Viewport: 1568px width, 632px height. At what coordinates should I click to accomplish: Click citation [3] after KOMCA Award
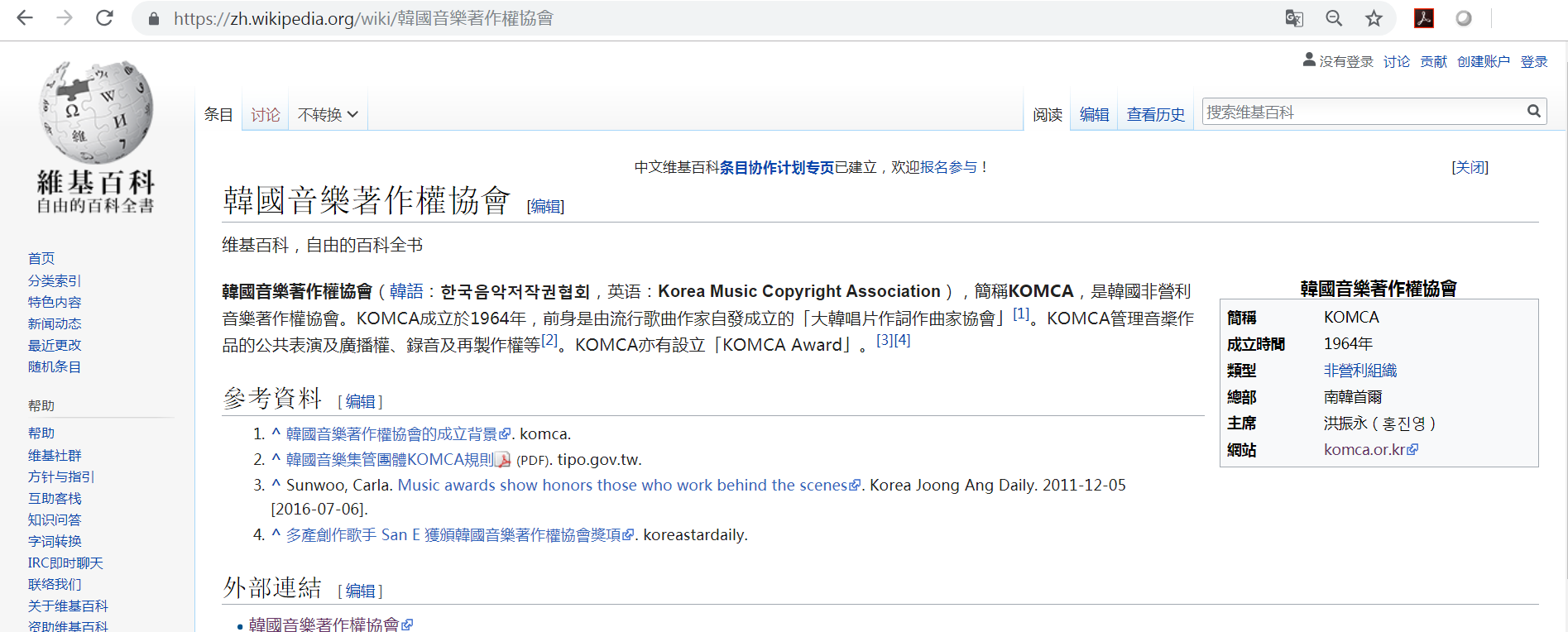(885, 340)
